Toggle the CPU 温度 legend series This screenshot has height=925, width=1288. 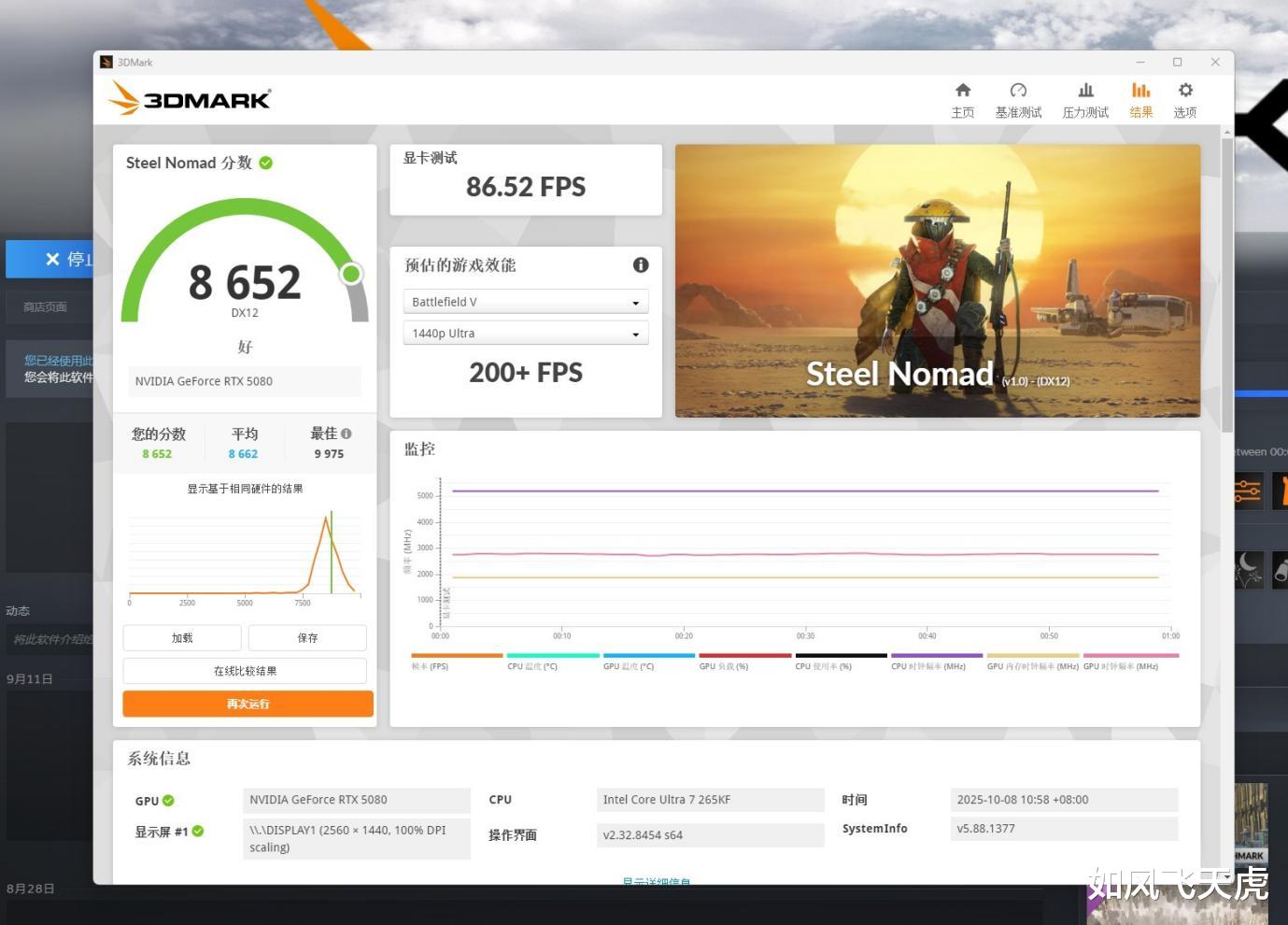(x=554, y=661)
